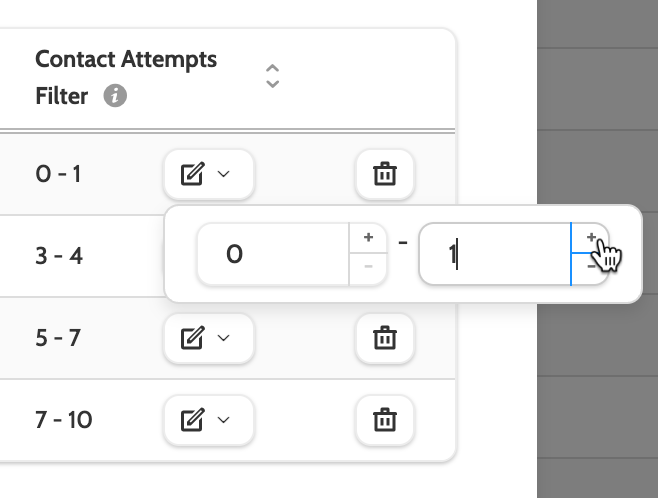
Task: Select the 3 - 4 range label
Action: pos(59,256)
